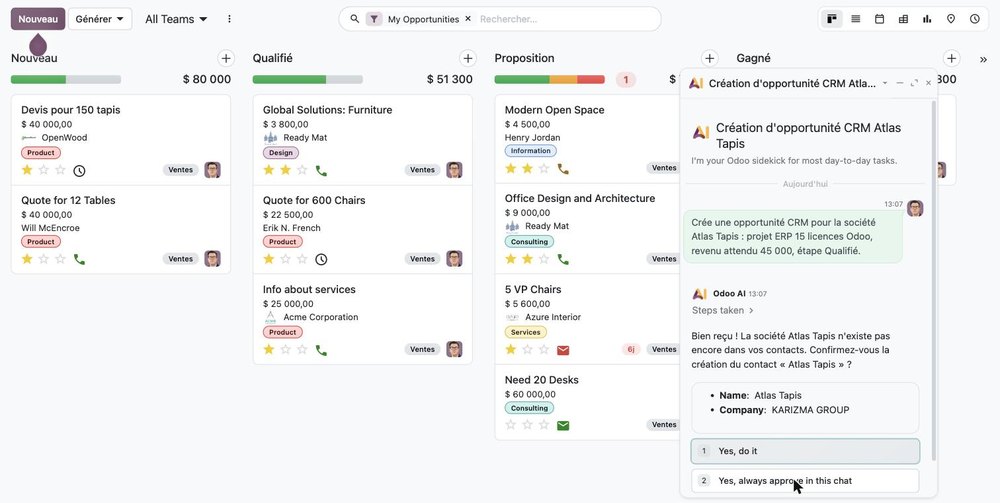Click the Information tag on Modern Open Space

(531, 151)
